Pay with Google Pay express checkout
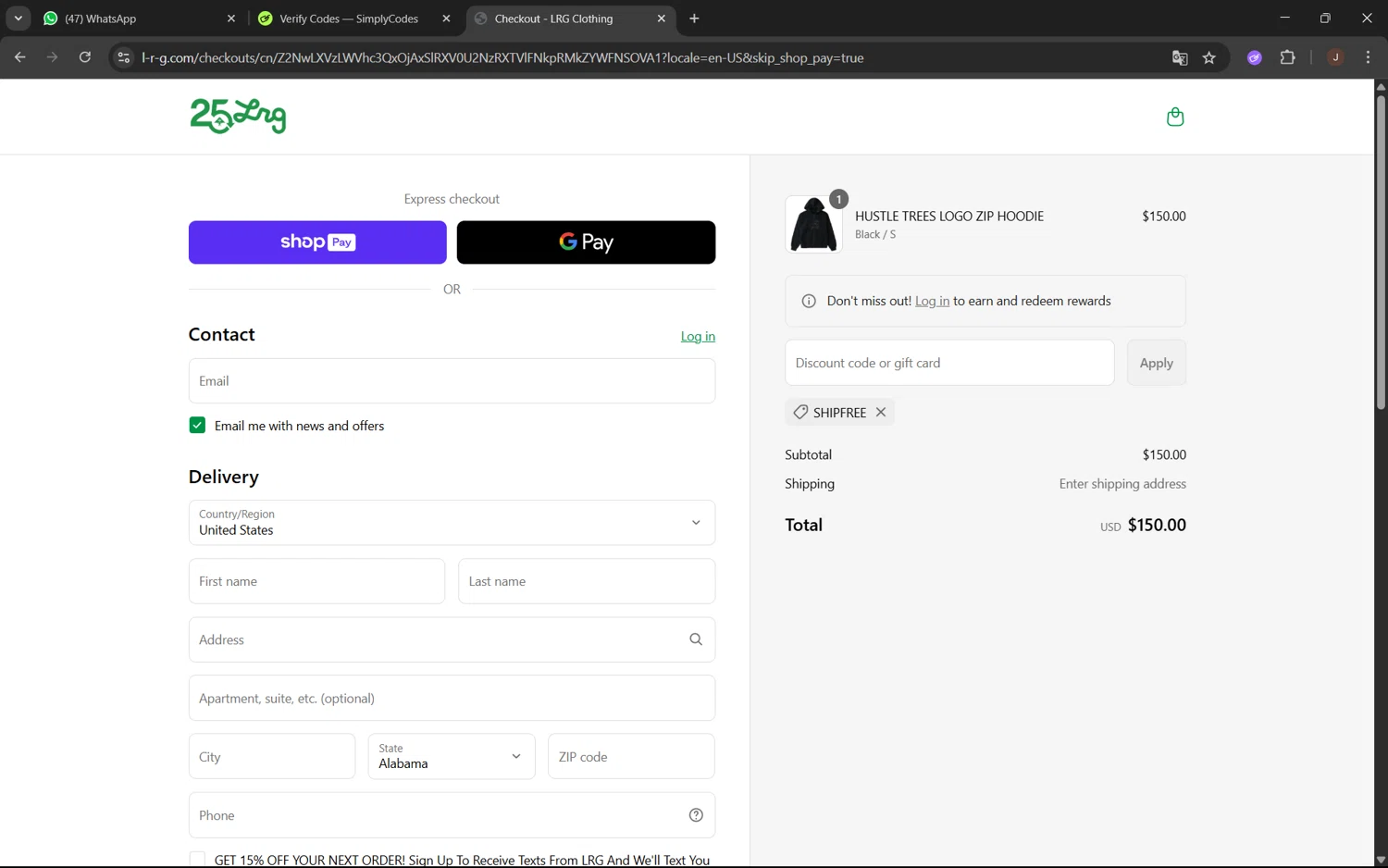Viewport: 1388px width, 868px height. tap(586, 242)
